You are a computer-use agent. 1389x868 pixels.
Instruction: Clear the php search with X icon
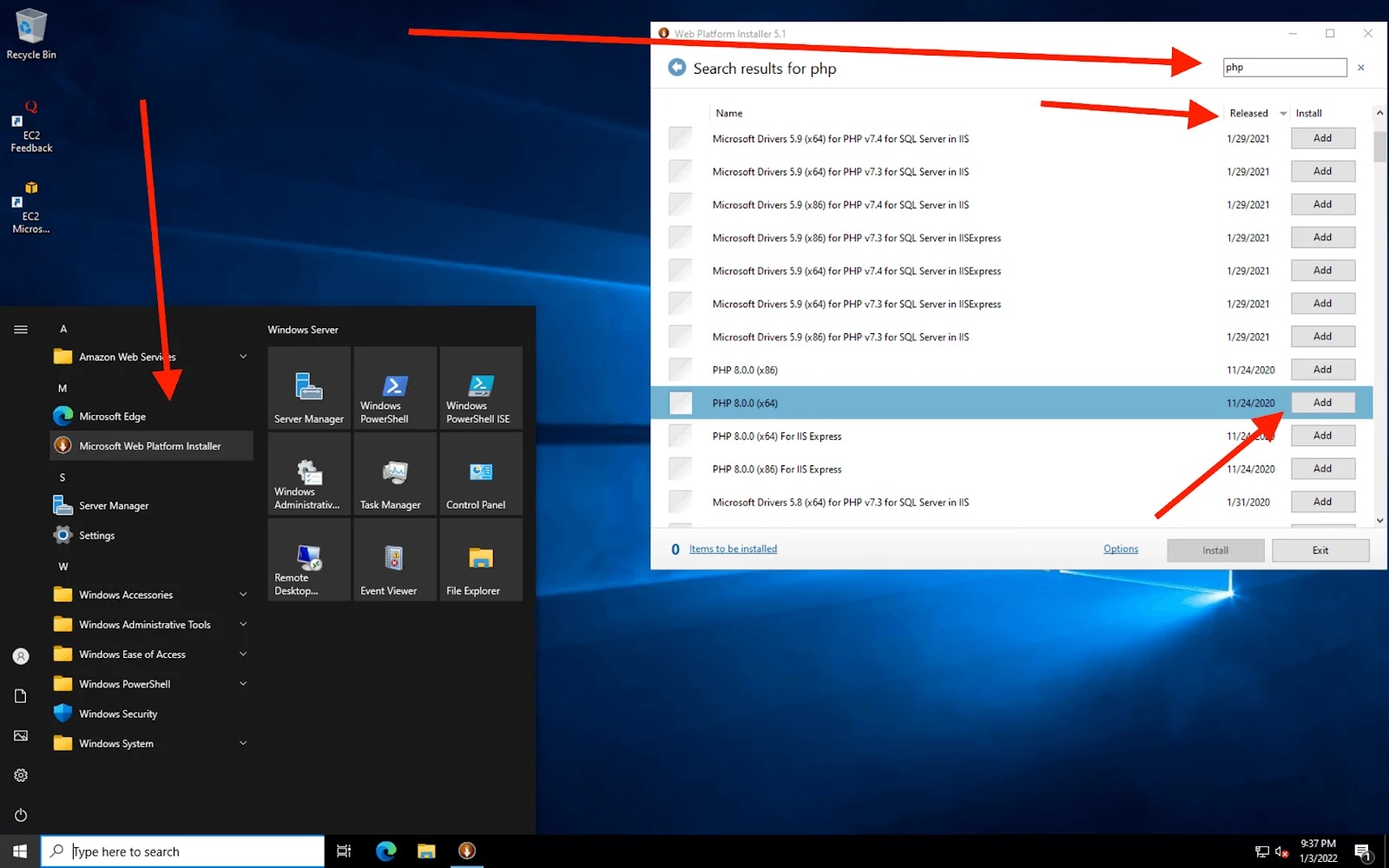point(1361,68)
